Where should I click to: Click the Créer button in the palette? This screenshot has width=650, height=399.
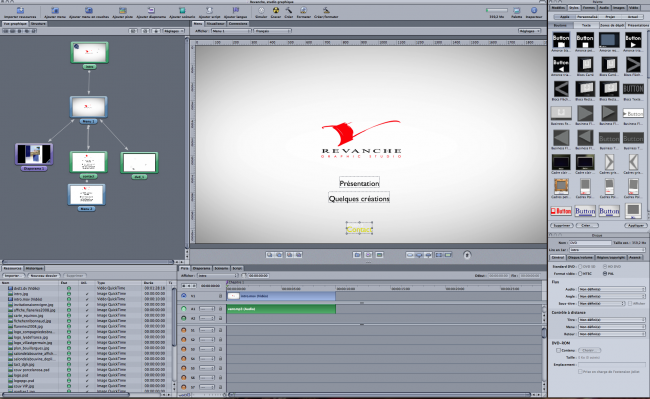587,225
